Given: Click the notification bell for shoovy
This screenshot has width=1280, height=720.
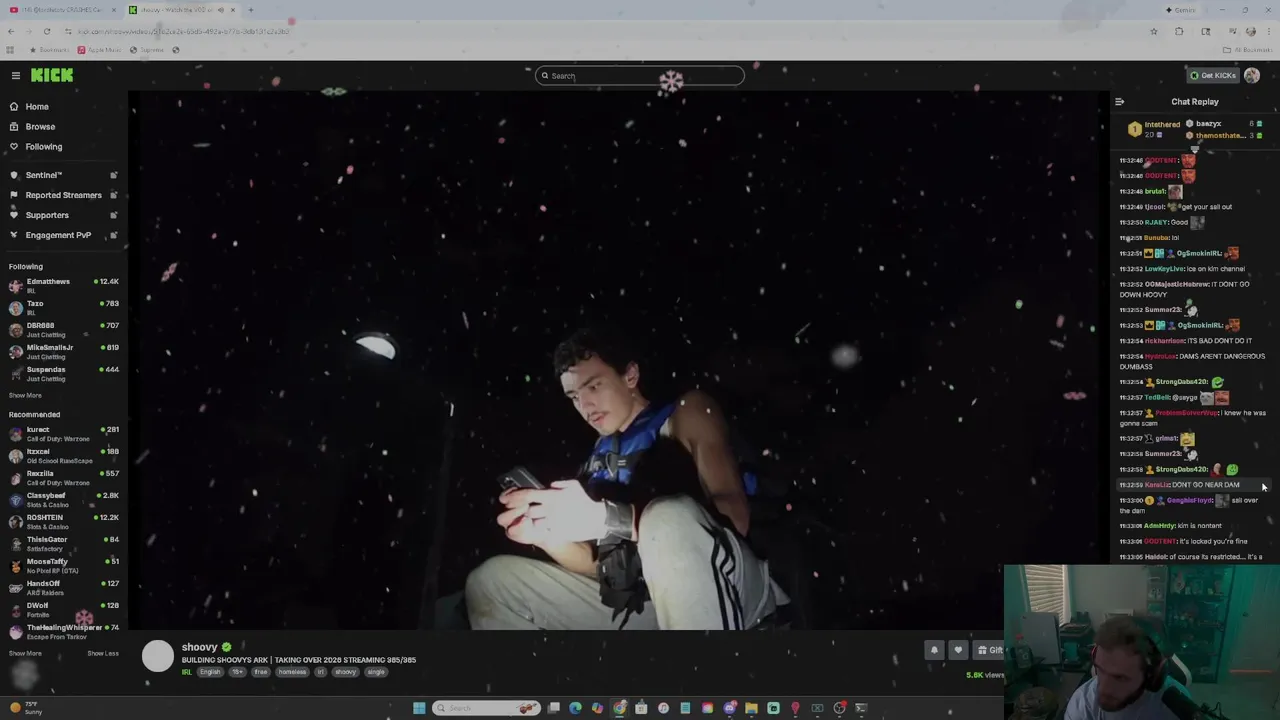Looking at the screenshot, I should coord(934,650).
